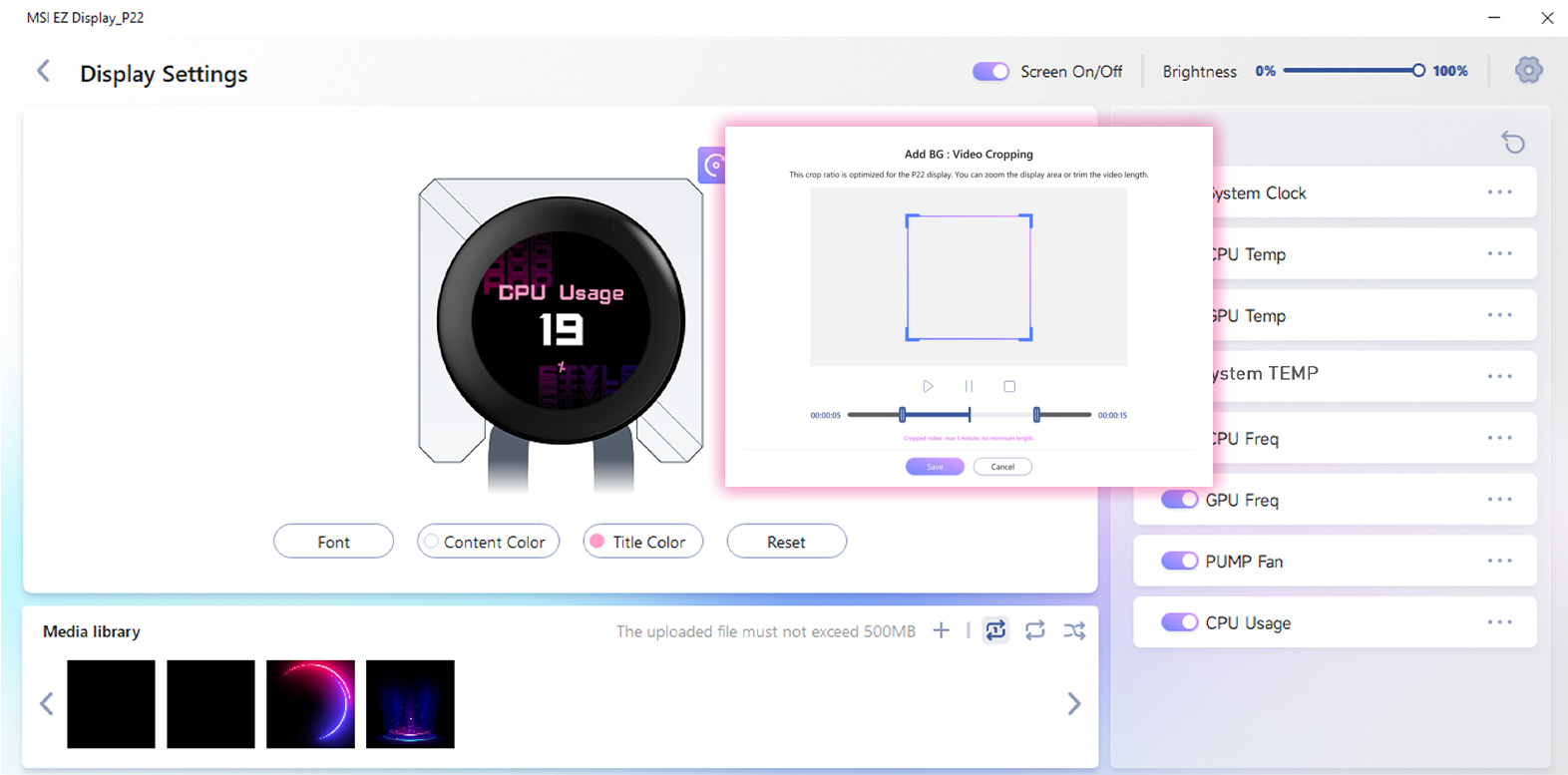1568x775 pixels.
Task: Select the pink arc media thumbnail
Action: click(310, 704)
